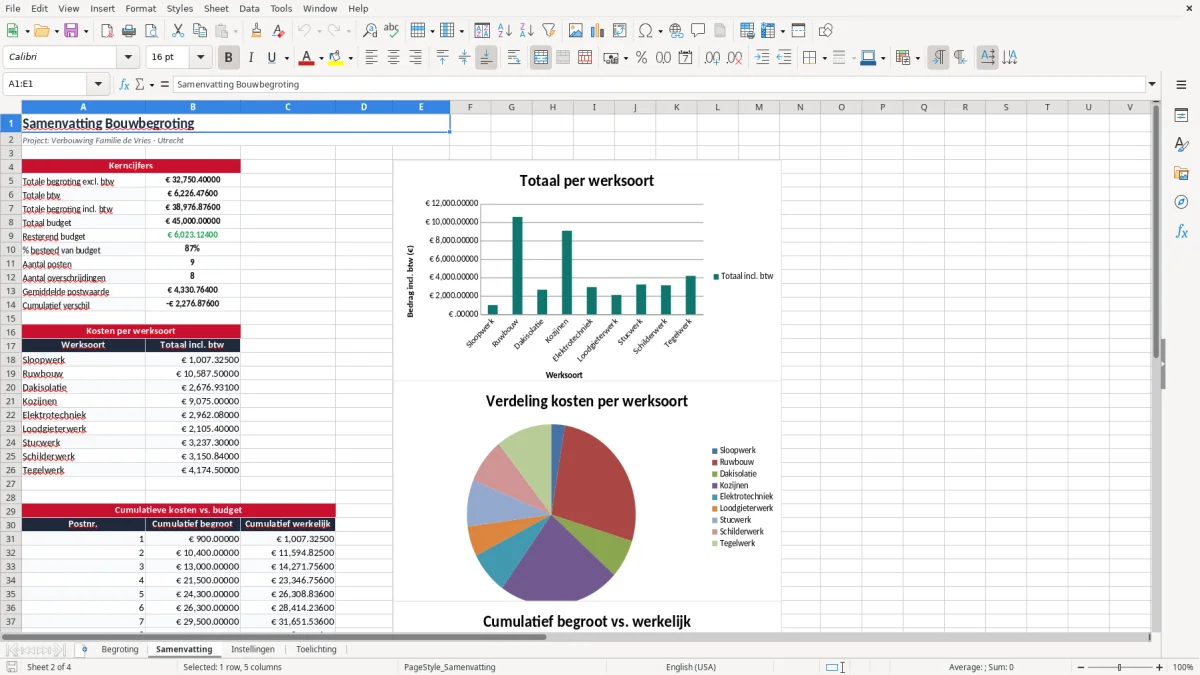Click the 100% zoom level
This screenshot has height=675, width=1200.
point(1183,667)
